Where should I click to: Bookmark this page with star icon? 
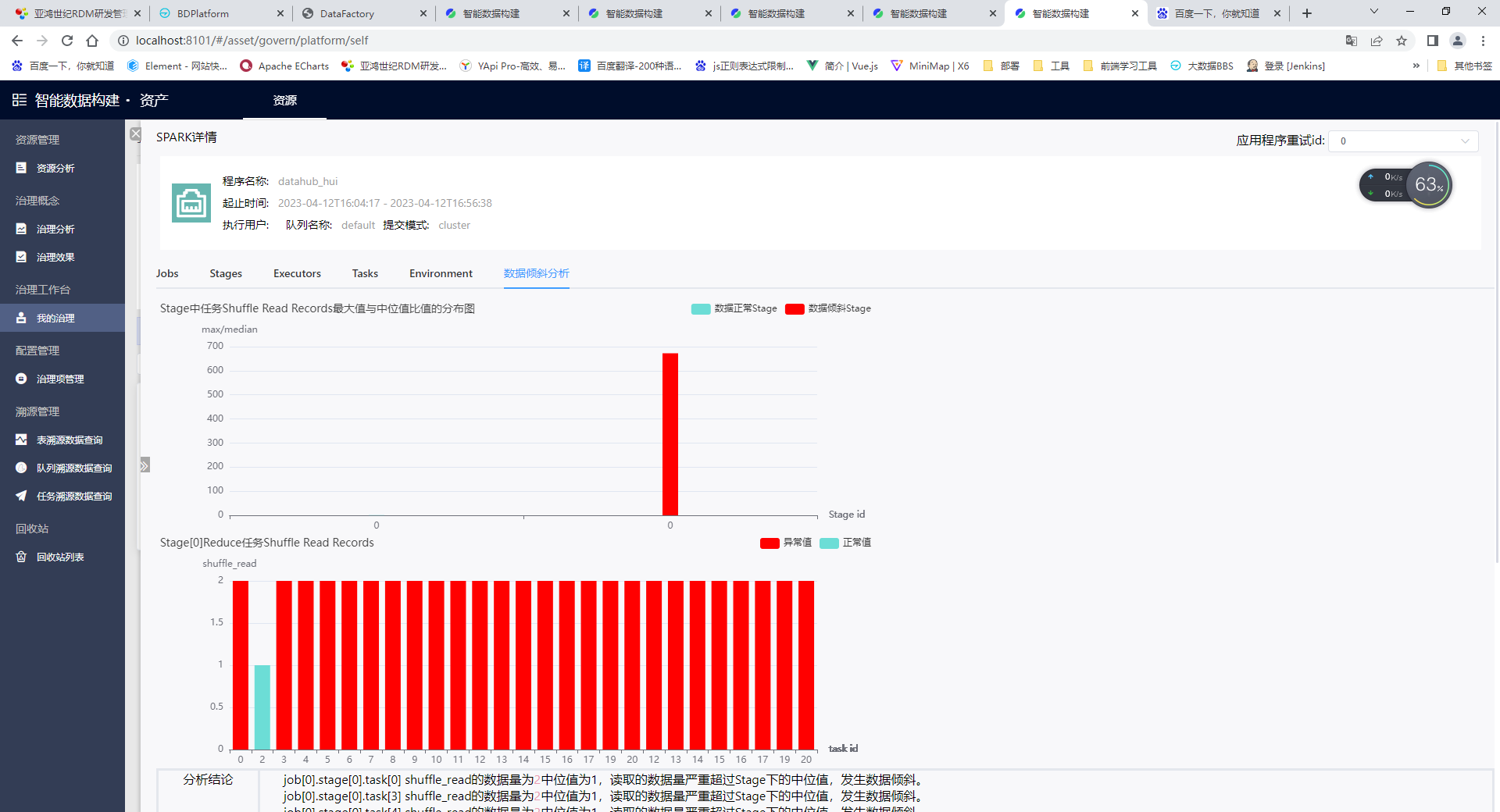(x=1402, y=41)
